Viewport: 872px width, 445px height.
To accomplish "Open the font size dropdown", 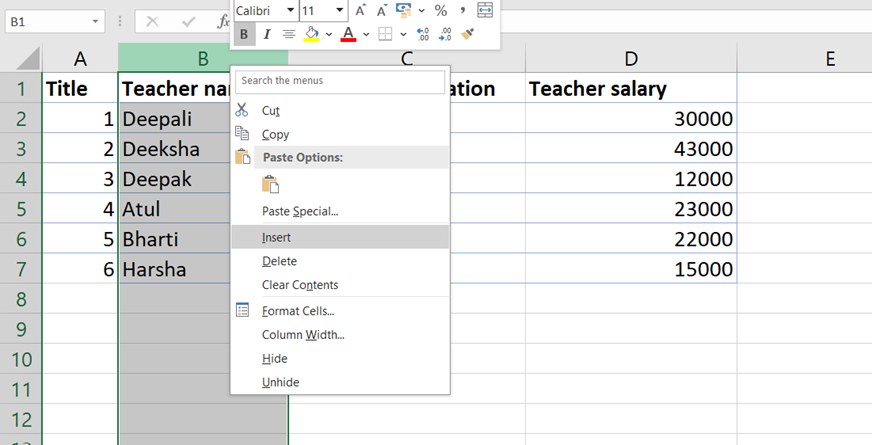I will tap(340, 10).
